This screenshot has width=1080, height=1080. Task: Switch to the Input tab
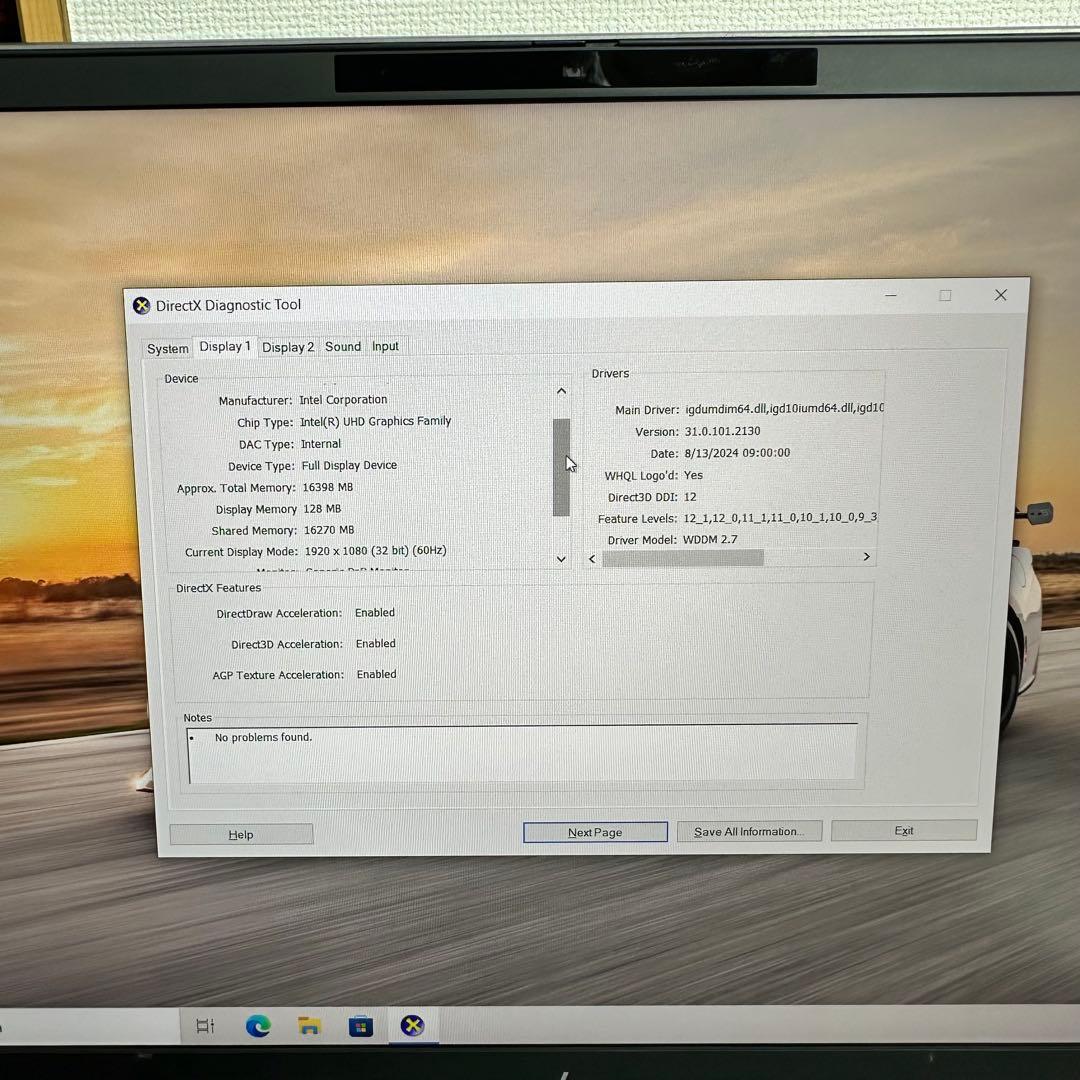(x=385, y=345)
